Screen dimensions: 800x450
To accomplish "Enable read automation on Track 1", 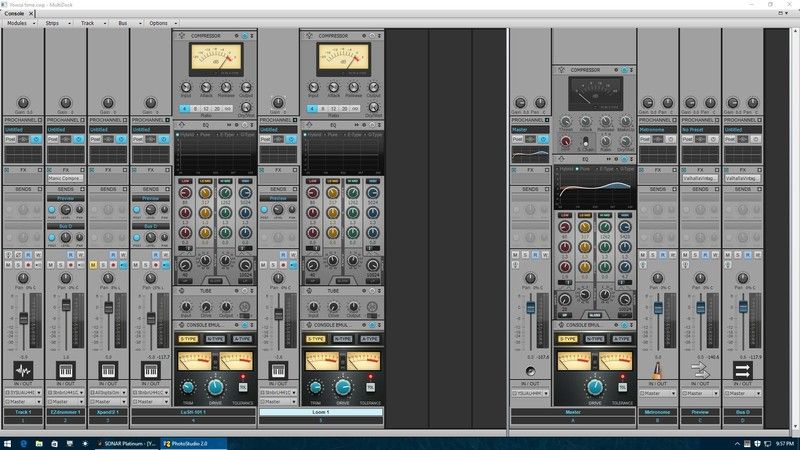I will click(x=28, y=254).
